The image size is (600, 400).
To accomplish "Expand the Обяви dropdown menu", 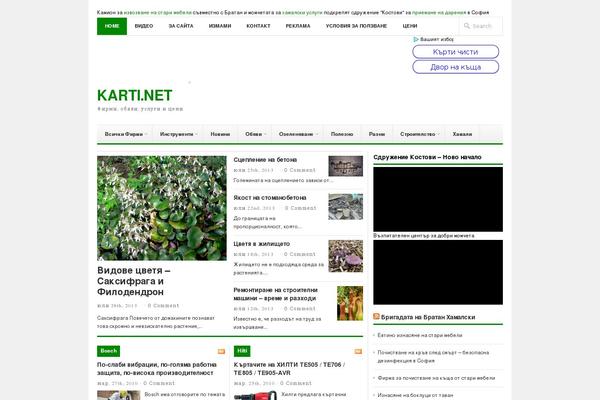I will click(x=255, y=134).
